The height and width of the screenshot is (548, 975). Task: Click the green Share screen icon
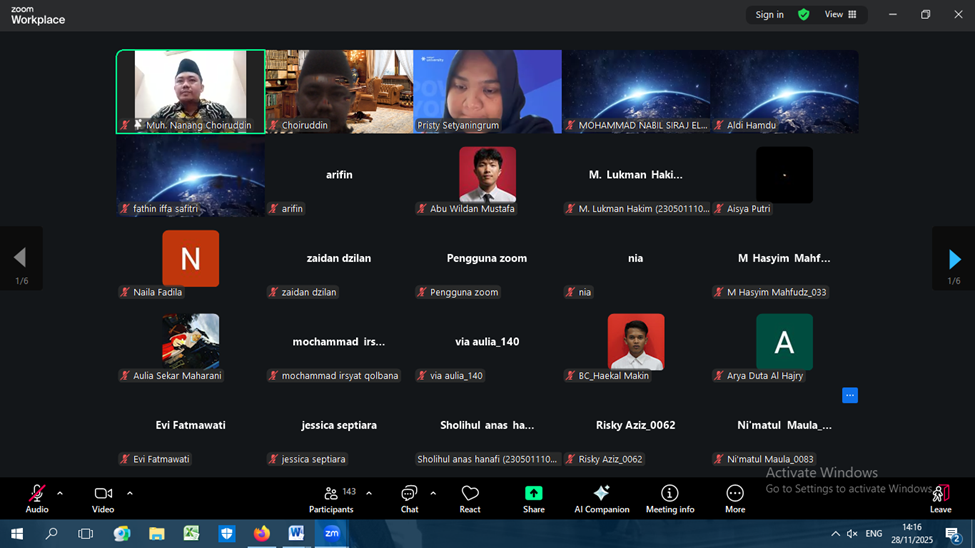[x=534, y=498]
